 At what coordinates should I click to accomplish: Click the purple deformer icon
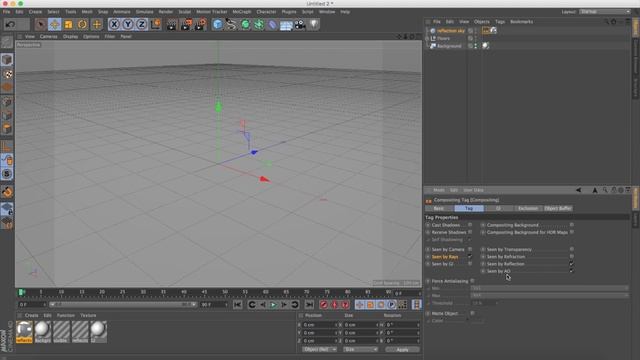pos(272,24)
